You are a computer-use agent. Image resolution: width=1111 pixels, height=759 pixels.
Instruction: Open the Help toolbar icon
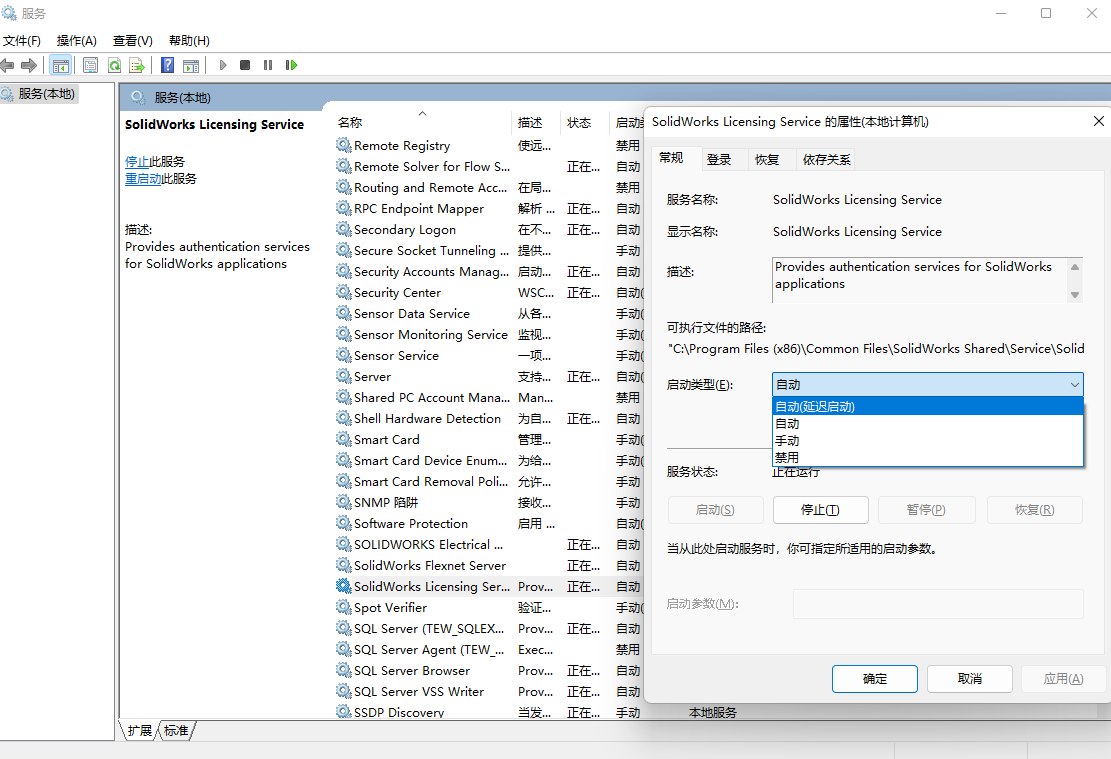(167, 65)
